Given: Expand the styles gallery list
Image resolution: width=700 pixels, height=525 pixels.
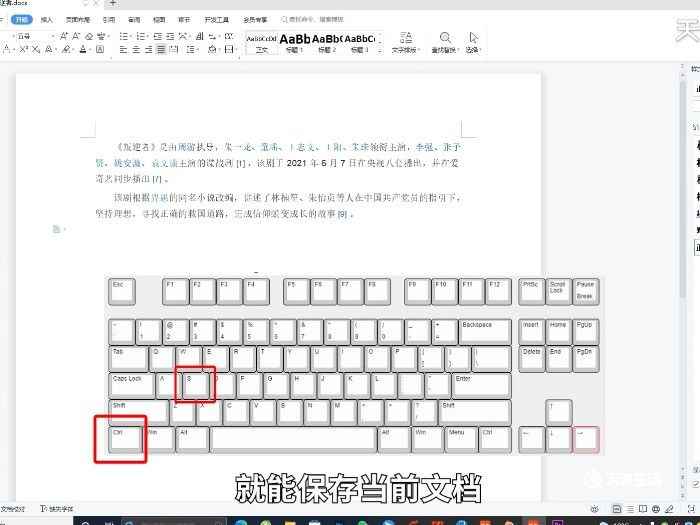Looking at the screenshot, I should [x=380, y=50].
